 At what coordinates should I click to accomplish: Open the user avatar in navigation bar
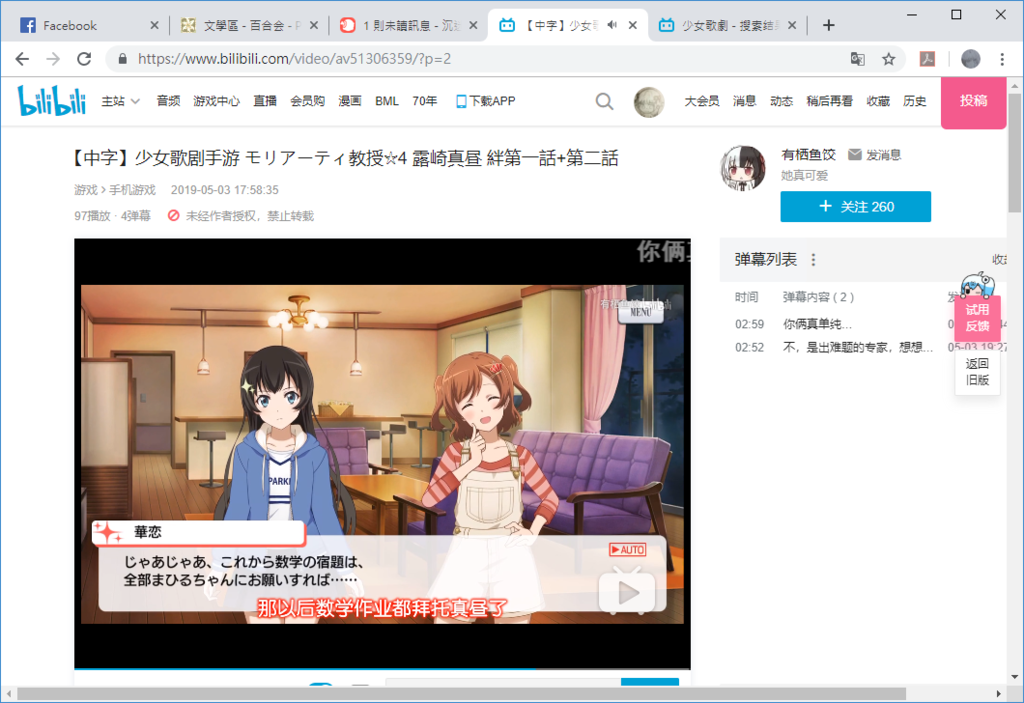(648, 102)
